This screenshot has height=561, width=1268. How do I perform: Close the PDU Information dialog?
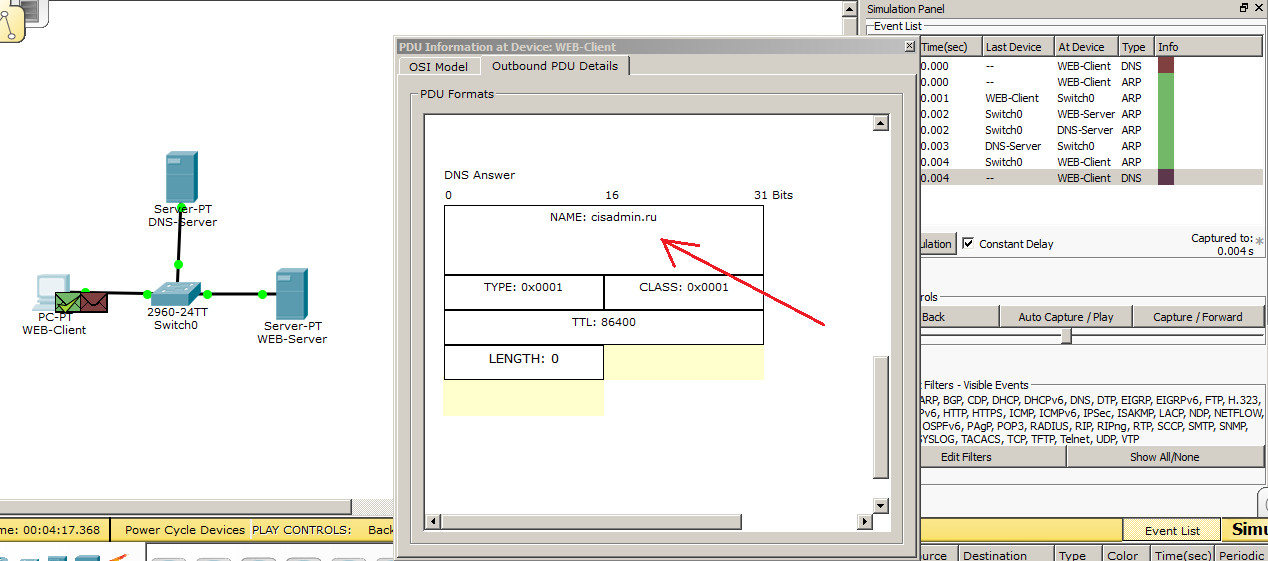point(909,46)
